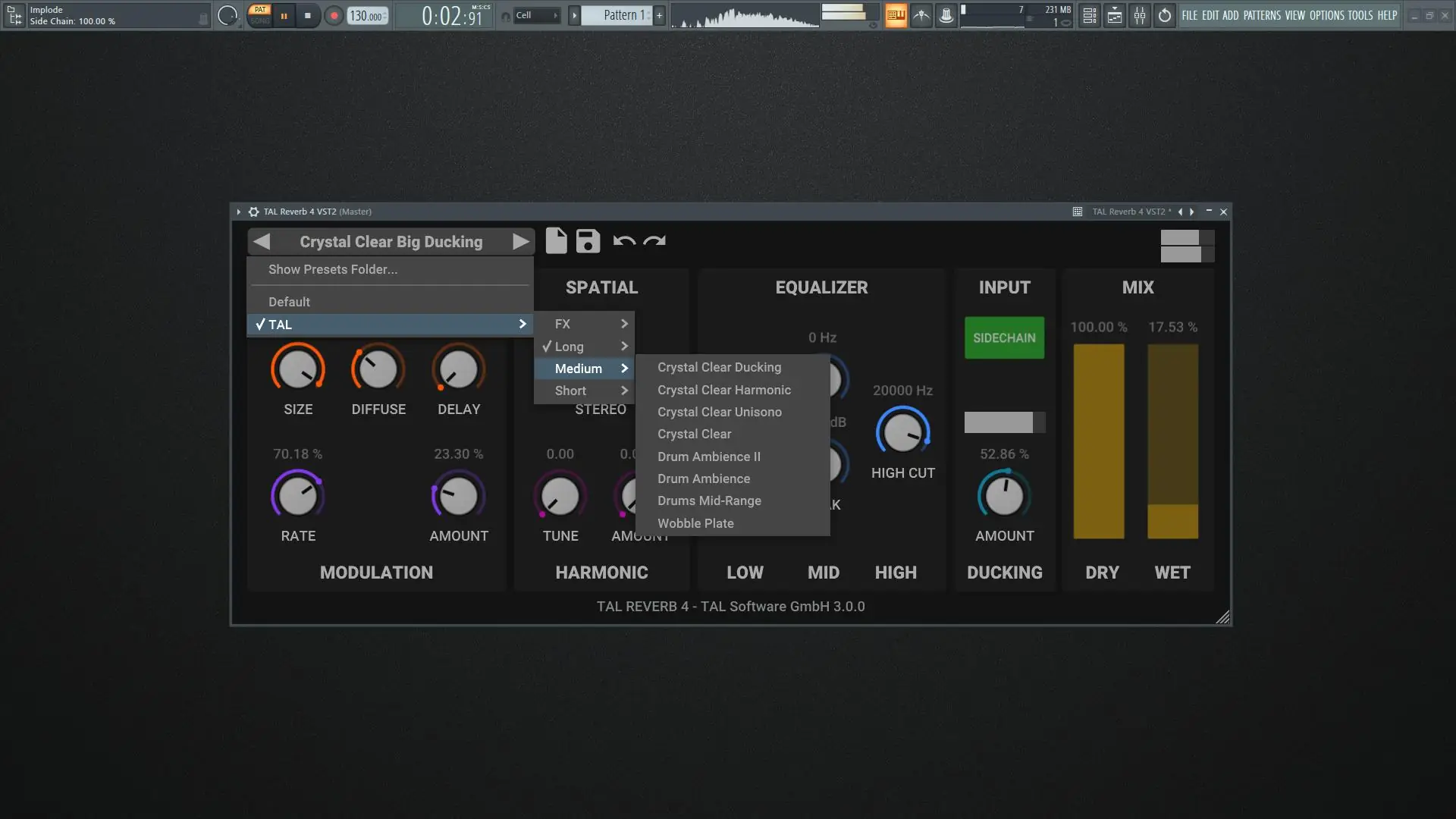Click the save preset floppy icon

coord(588,241)
